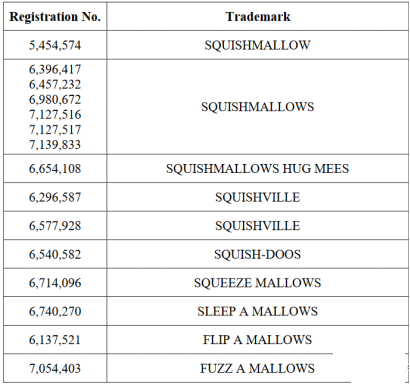Select registration number 5,454,574

pyautogui.click(x=55, y=45)
